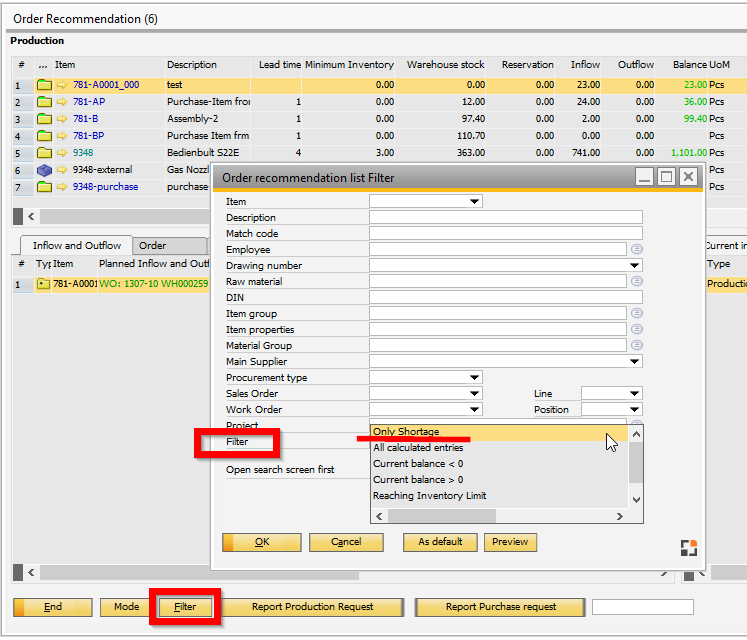Image resolution: width=747 pixels, height=640 pixels.
Task: Click the blue cube icon for 9348-external
Action: pyautogui.click(x=44, y=170)
